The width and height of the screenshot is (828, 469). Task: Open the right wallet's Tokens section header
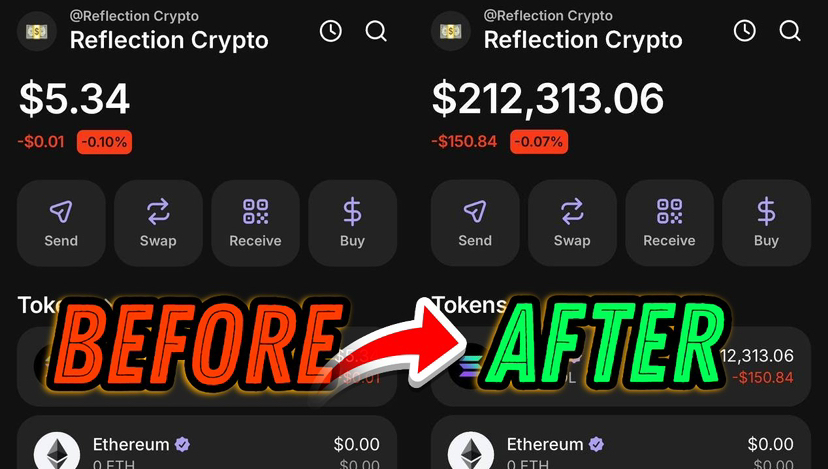(469, 305)
